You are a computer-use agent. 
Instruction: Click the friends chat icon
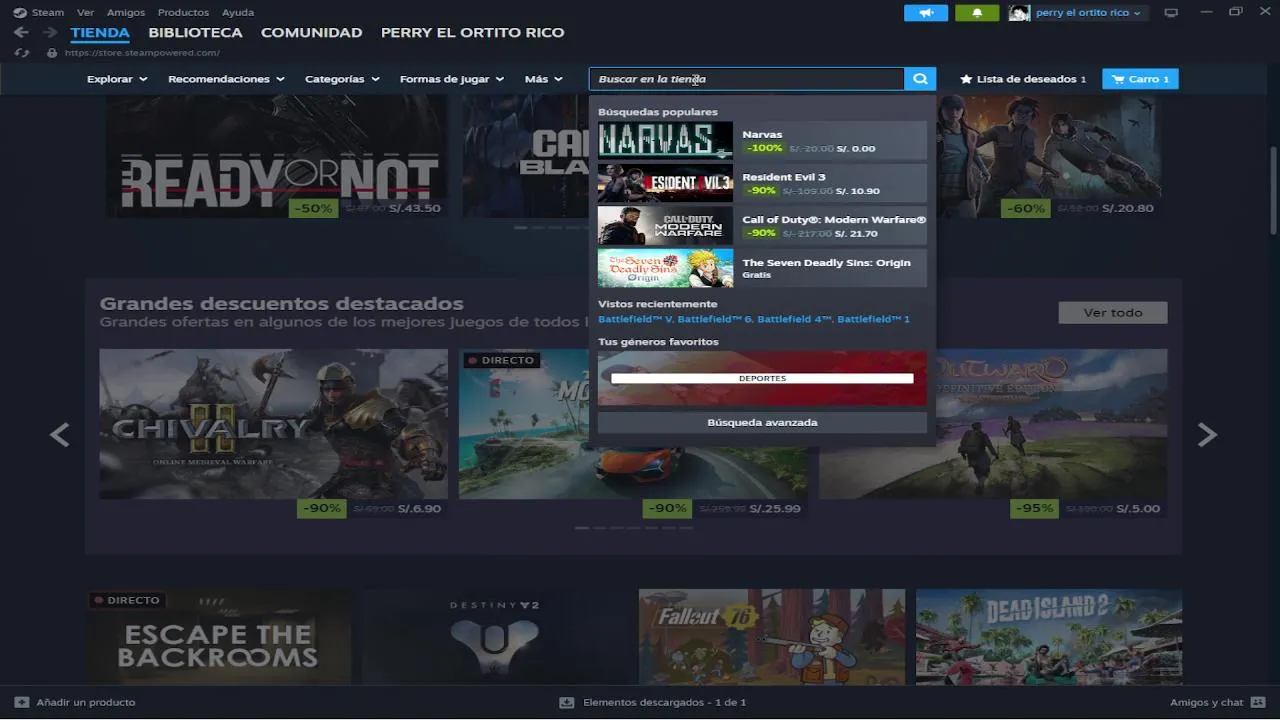click(1258, 702)
